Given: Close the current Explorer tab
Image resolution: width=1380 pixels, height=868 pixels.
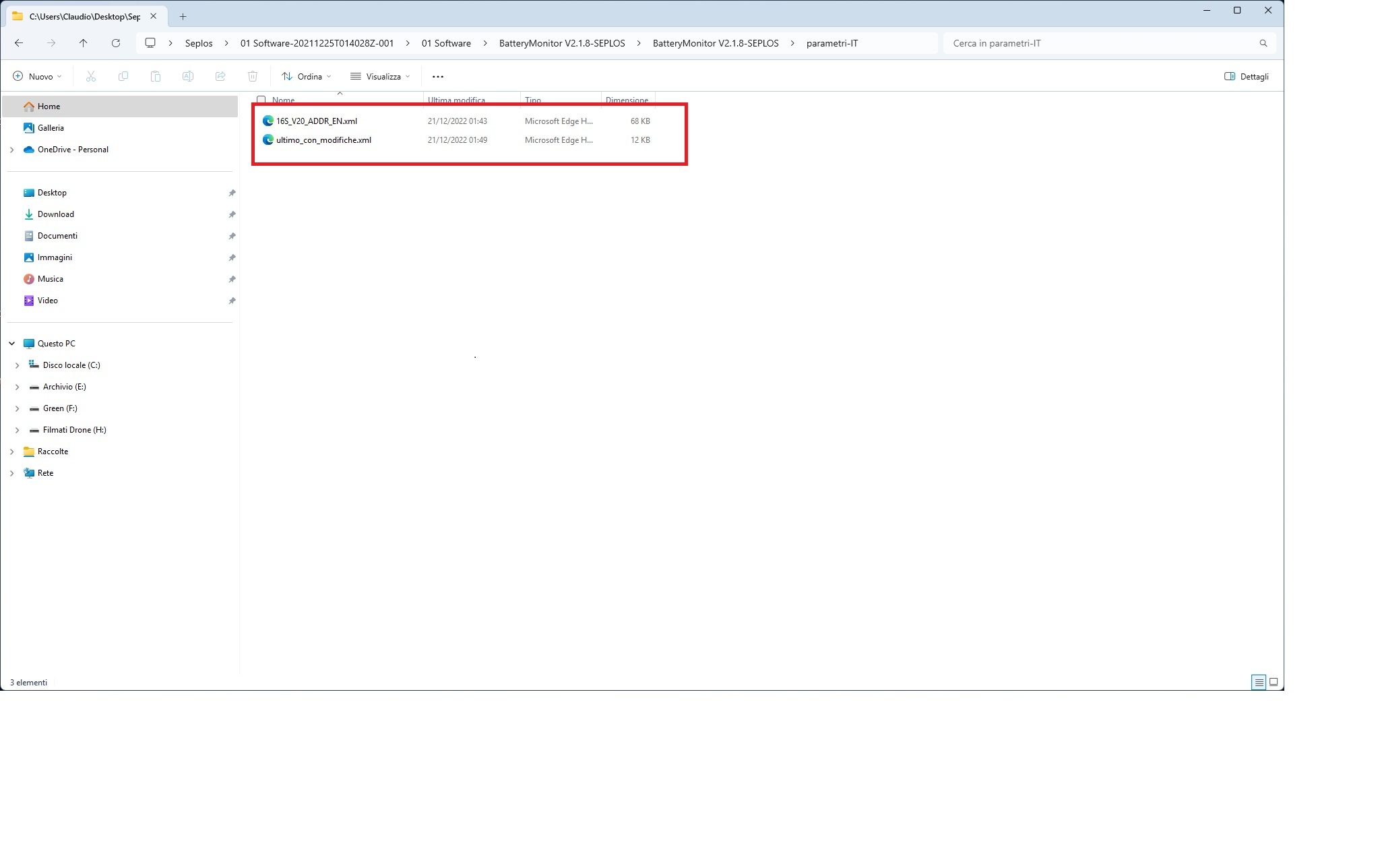Looking at the screenshot, I should (x=153, y=16).
